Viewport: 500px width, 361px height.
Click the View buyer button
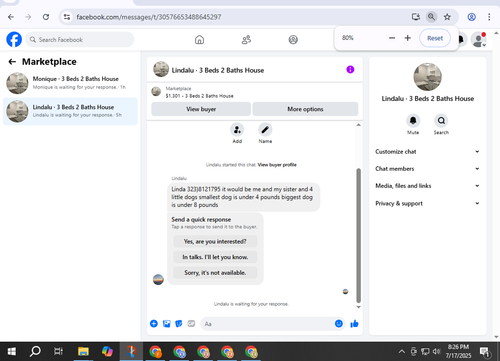(x=201, y=109)
